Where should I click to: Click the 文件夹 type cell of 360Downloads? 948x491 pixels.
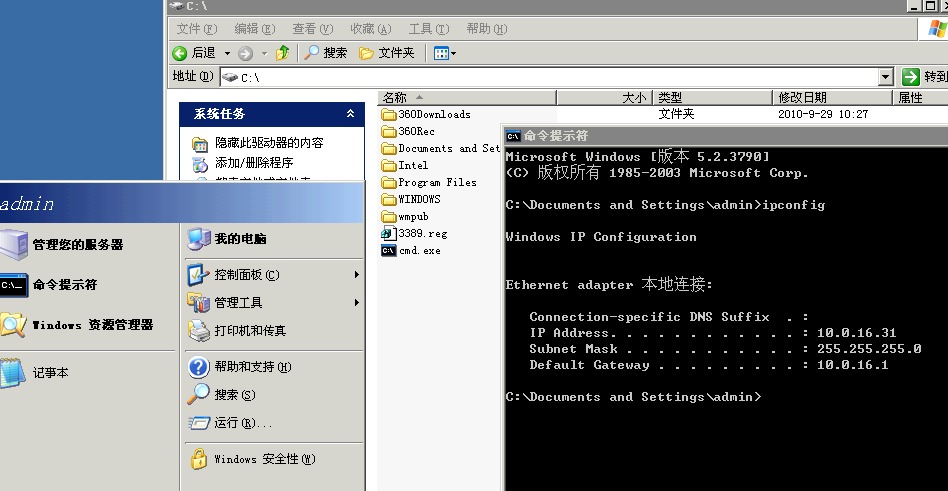[x=676, y=114]
